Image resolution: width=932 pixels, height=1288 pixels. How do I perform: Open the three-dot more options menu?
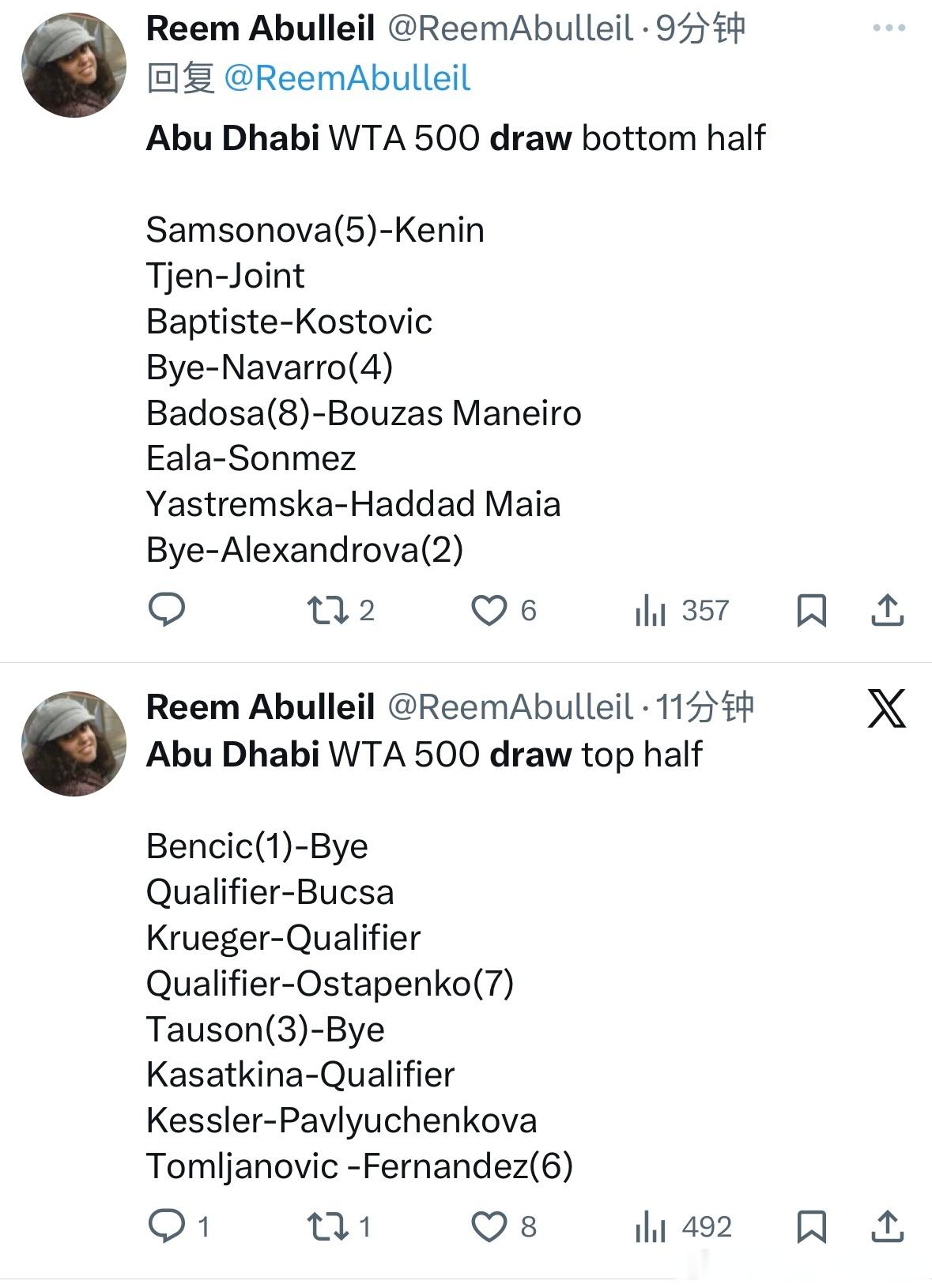click(889, 28)
